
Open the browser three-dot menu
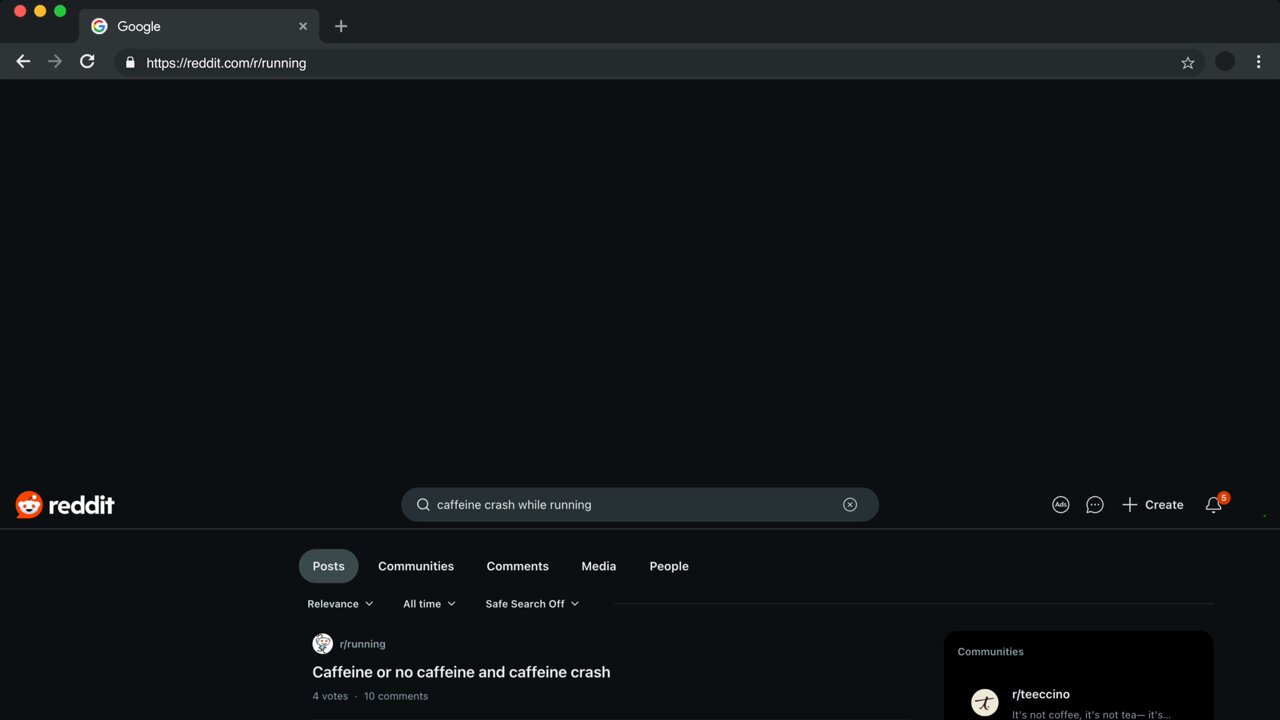click(x=1258, y=62)
